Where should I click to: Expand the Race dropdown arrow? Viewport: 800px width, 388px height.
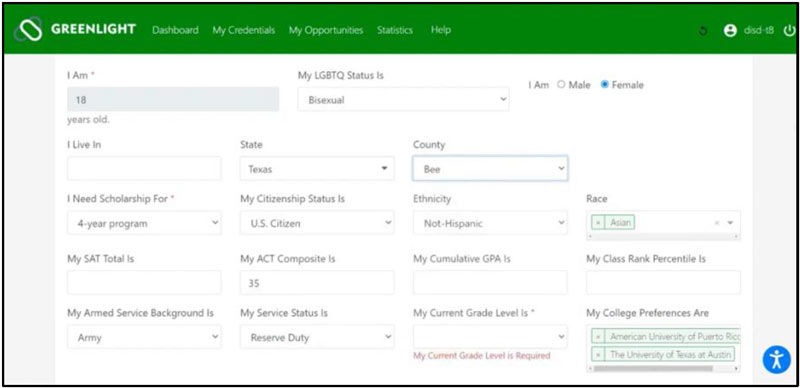click(x=730, y=223)
